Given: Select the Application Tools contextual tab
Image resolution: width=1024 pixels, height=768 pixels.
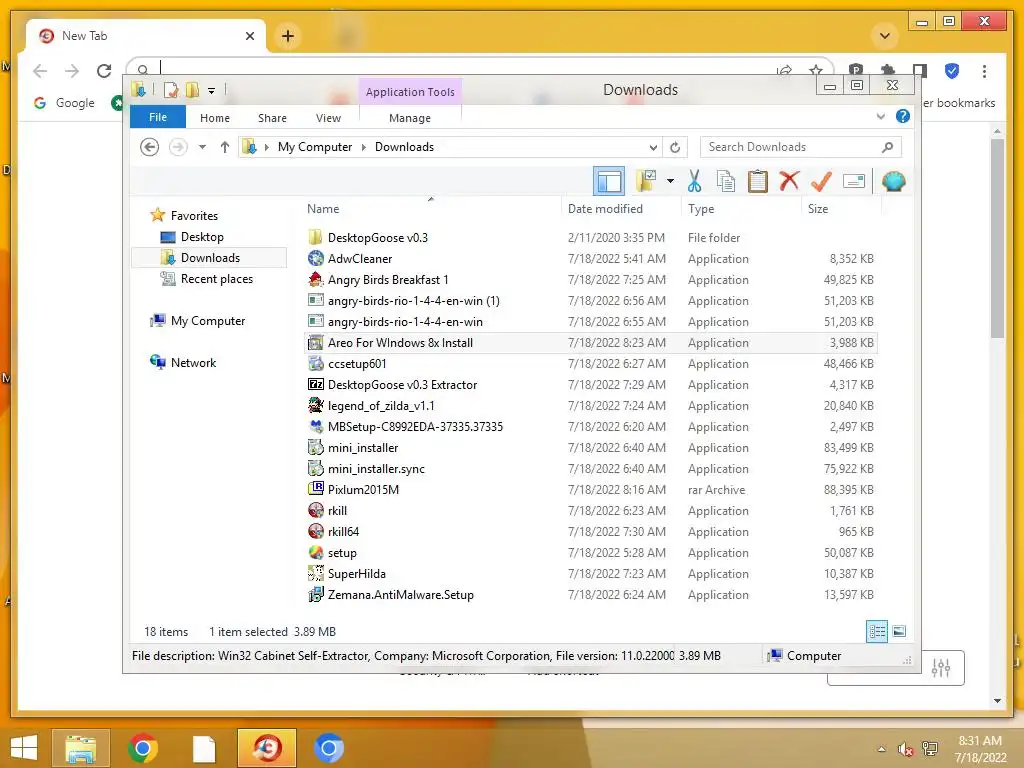Looking at the screenshot, I should coord(410,92).
